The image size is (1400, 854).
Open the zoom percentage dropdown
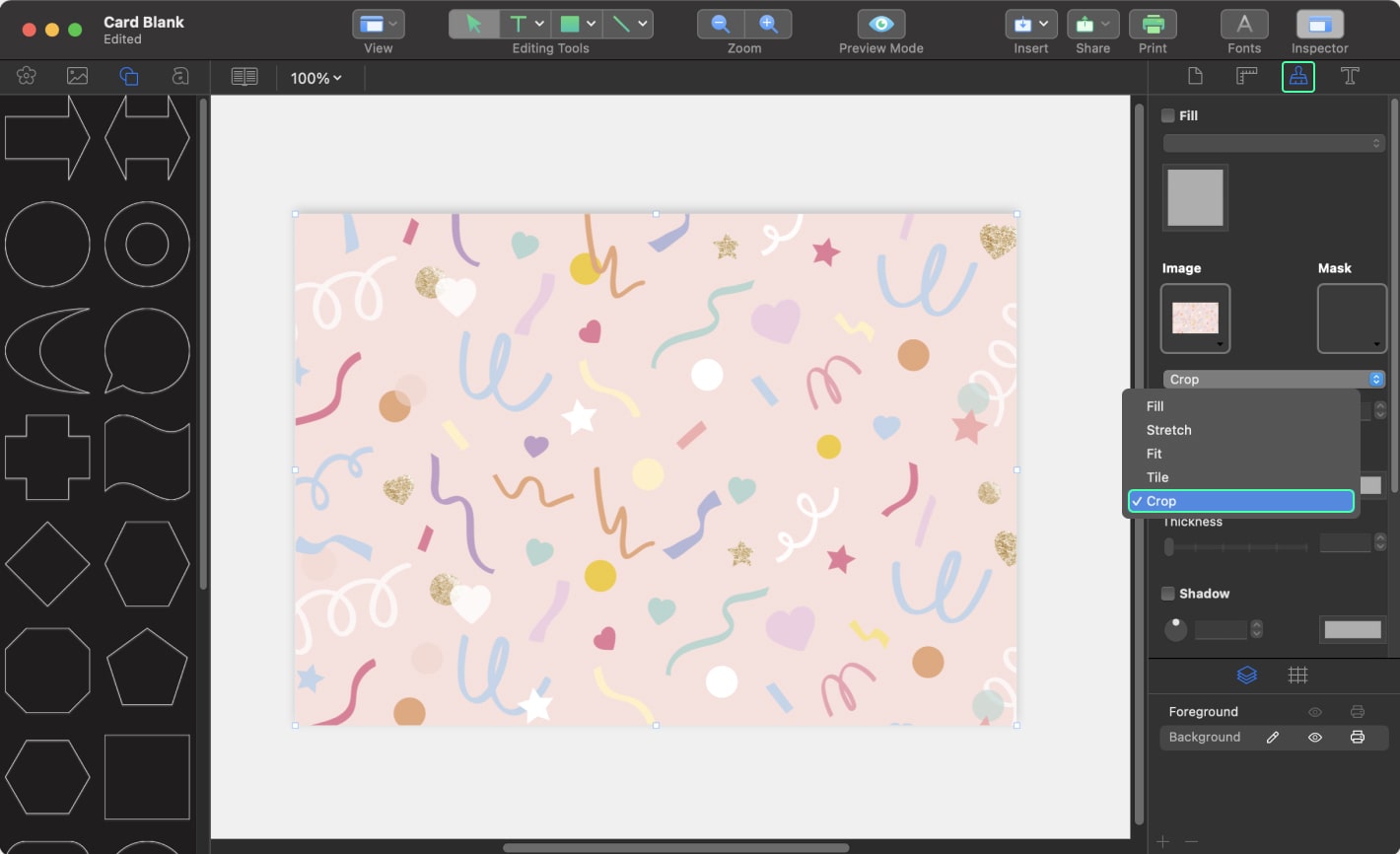pyautogui.click(x=315, y=78)
